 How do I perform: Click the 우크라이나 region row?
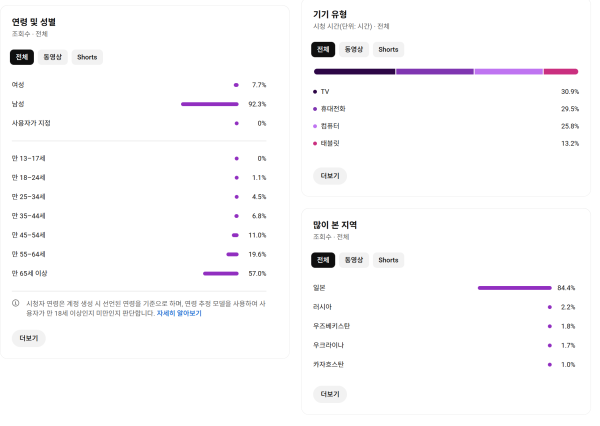[444, 345]
